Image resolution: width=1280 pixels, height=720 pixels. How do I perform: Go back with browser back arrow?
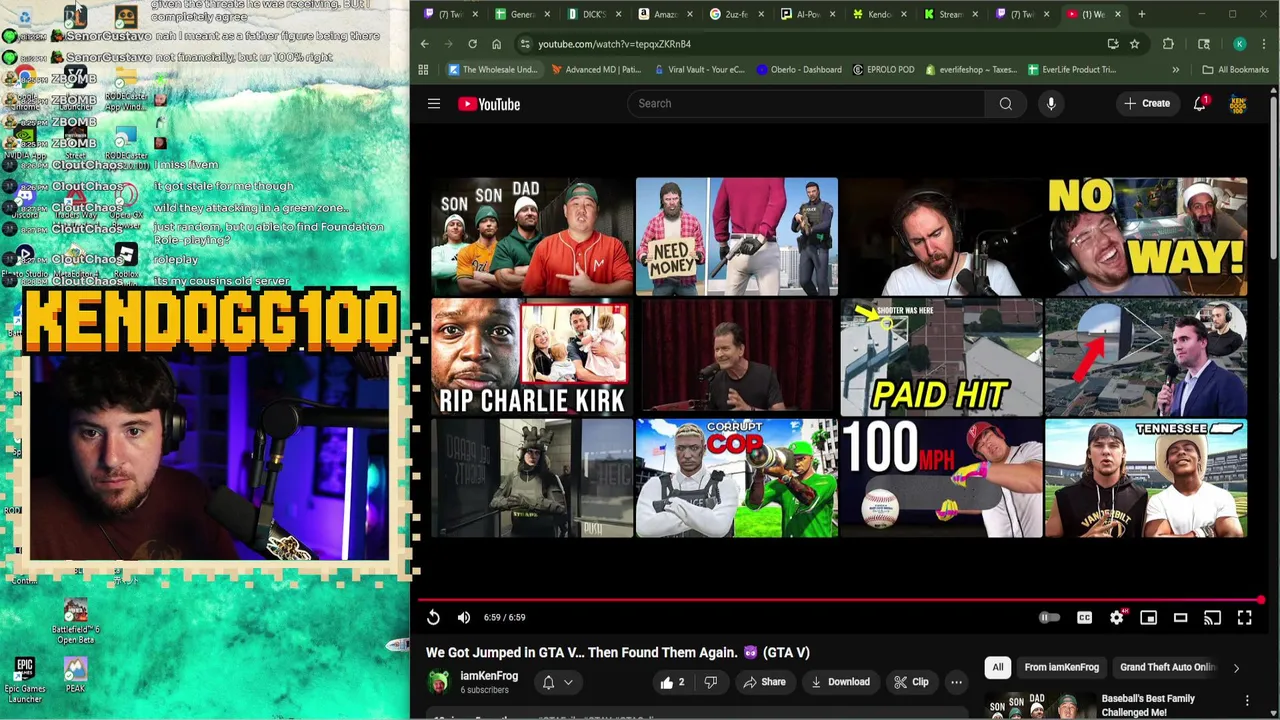coord(424,44)
